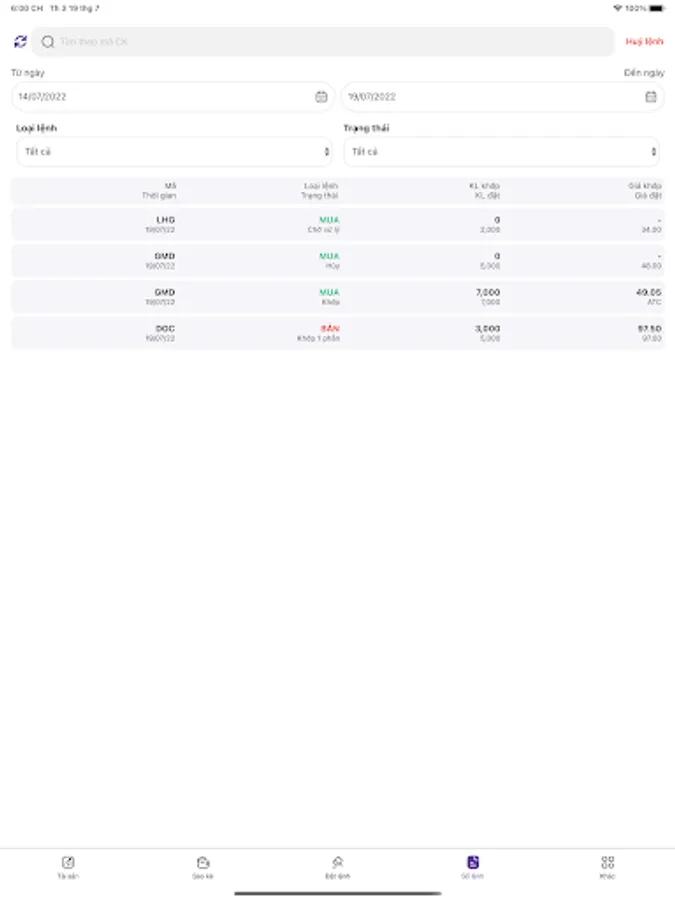Go to the Đặt lệnh tab

pos(338,867)
